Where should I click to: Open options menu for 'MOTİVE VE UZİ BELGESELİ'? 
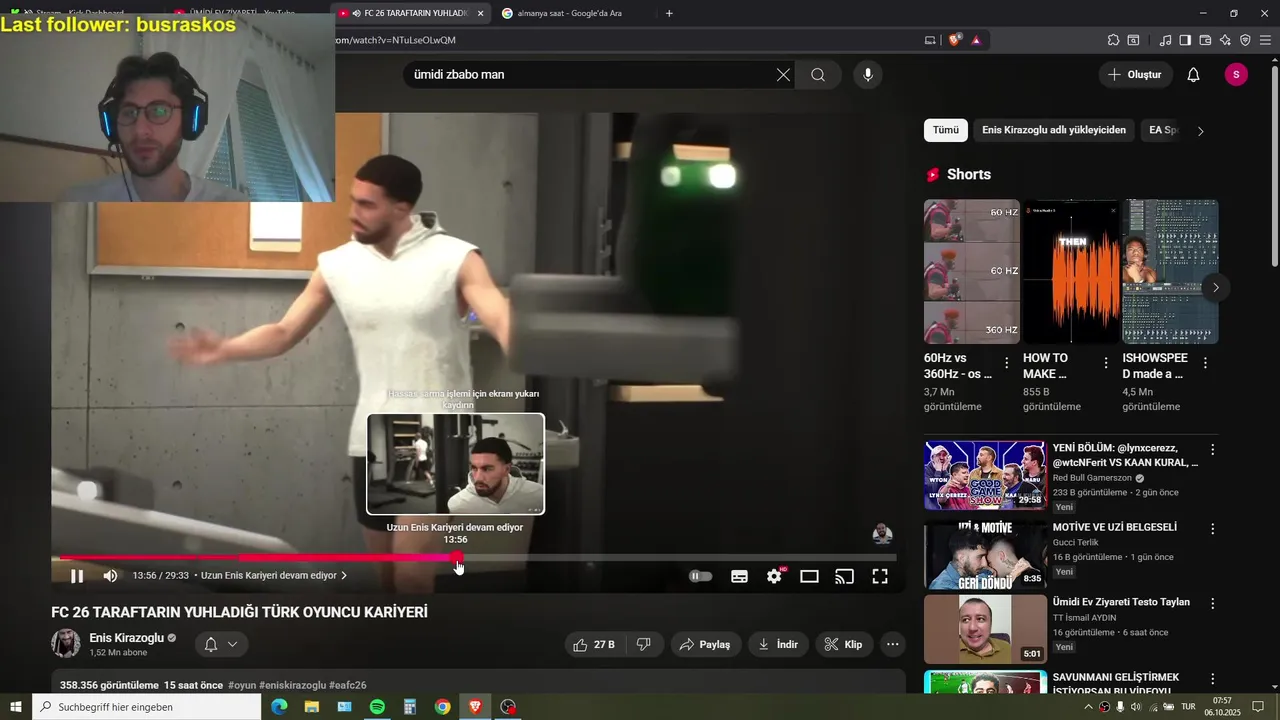click(1213, 529)
